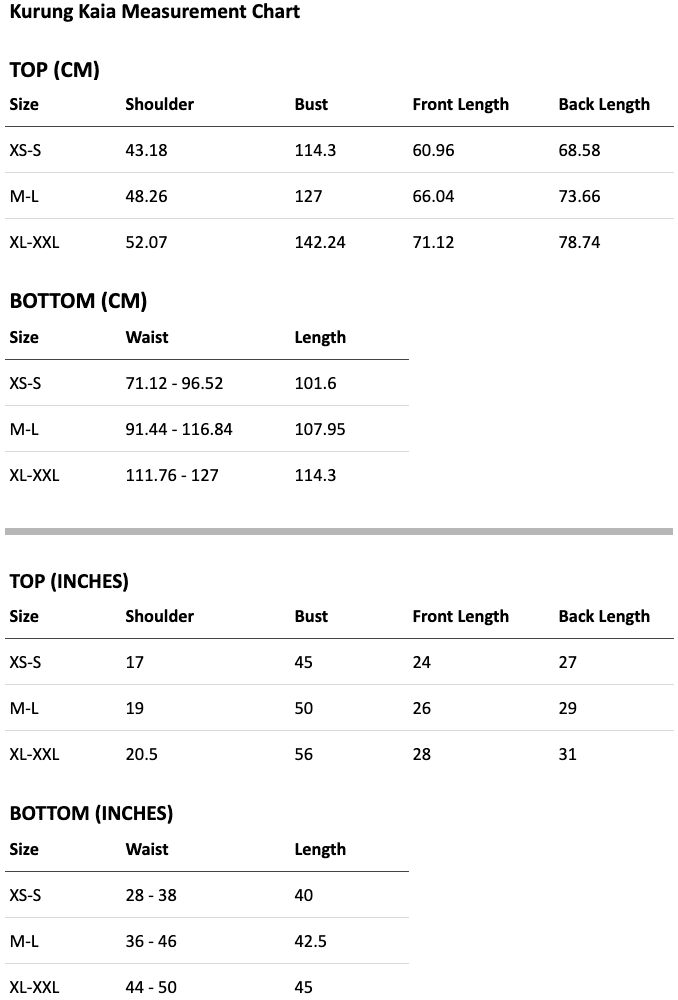Select the 60.96 front length value

[433, 151]
